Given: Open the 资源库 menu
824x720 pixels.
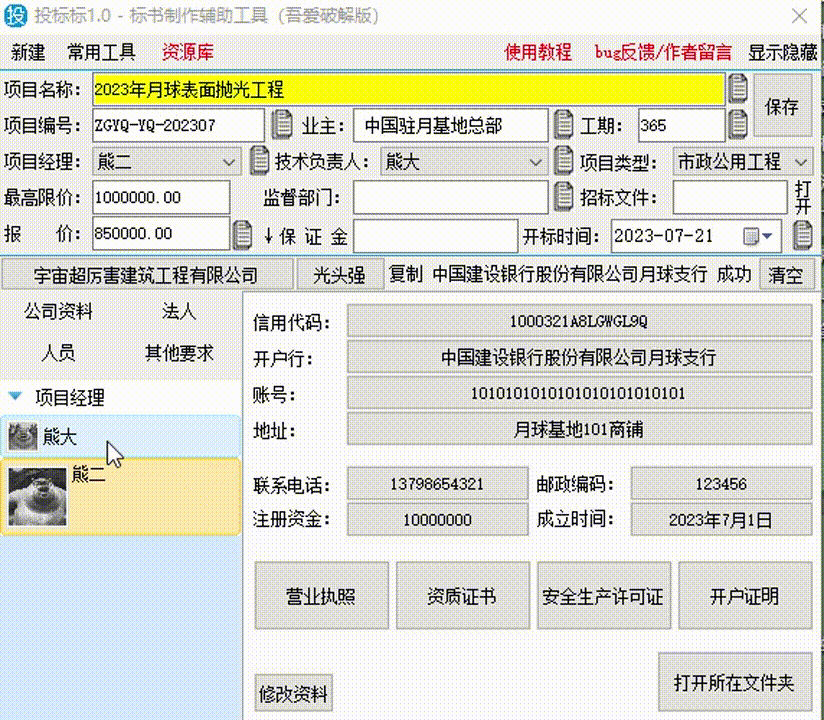Looking at the screenshot, I should (186, 53).
